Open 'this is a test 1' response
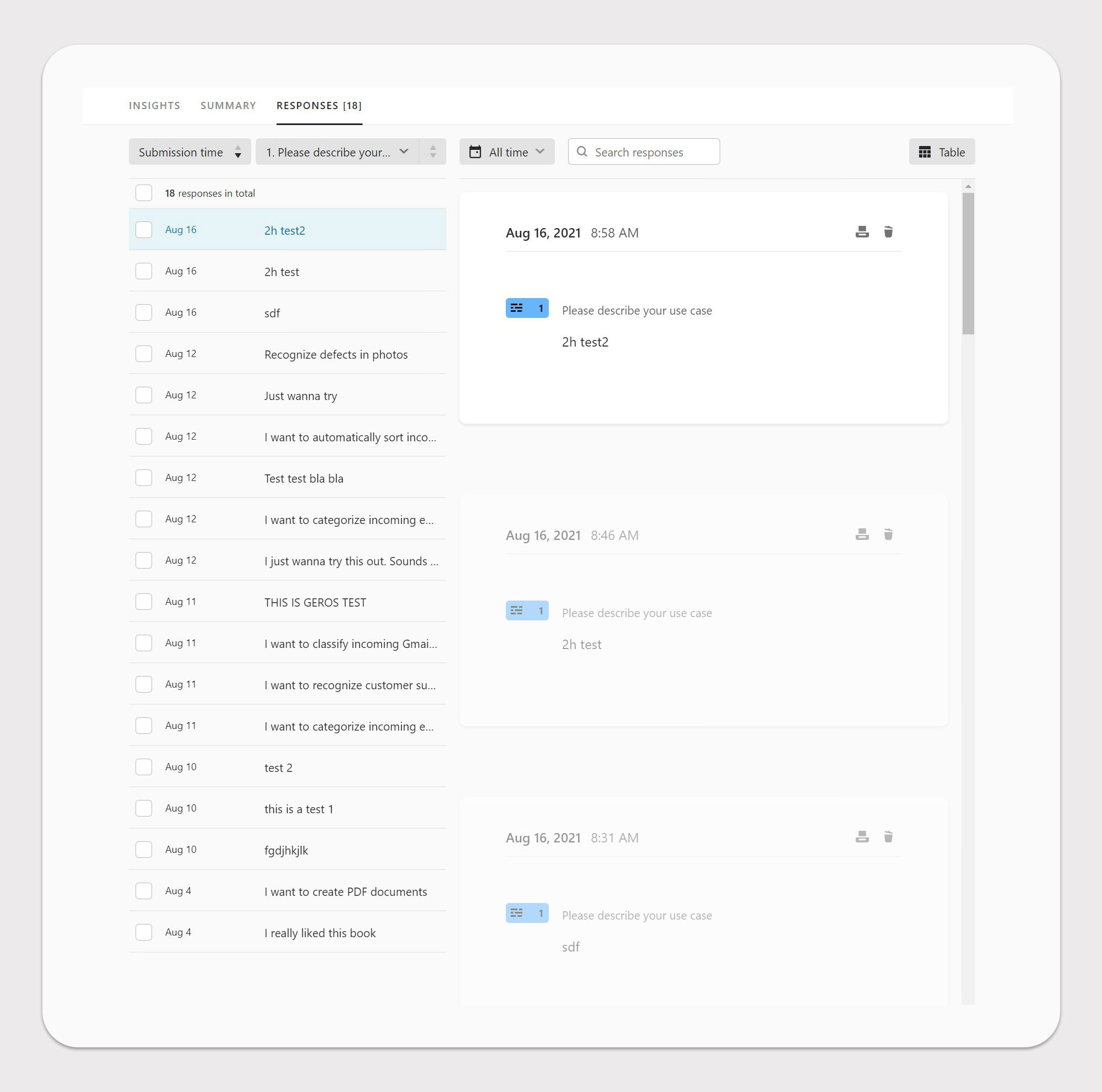The height and width of the screenshot is (1092, 1102). coord(288,809)
